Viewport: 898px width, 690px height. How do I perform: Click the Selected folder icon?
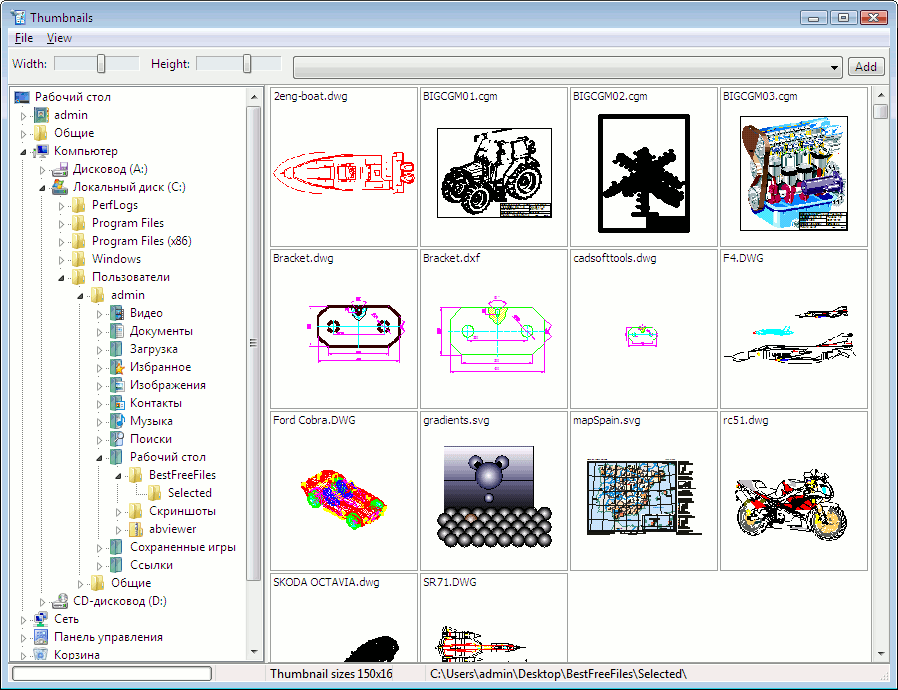[155, 493]
